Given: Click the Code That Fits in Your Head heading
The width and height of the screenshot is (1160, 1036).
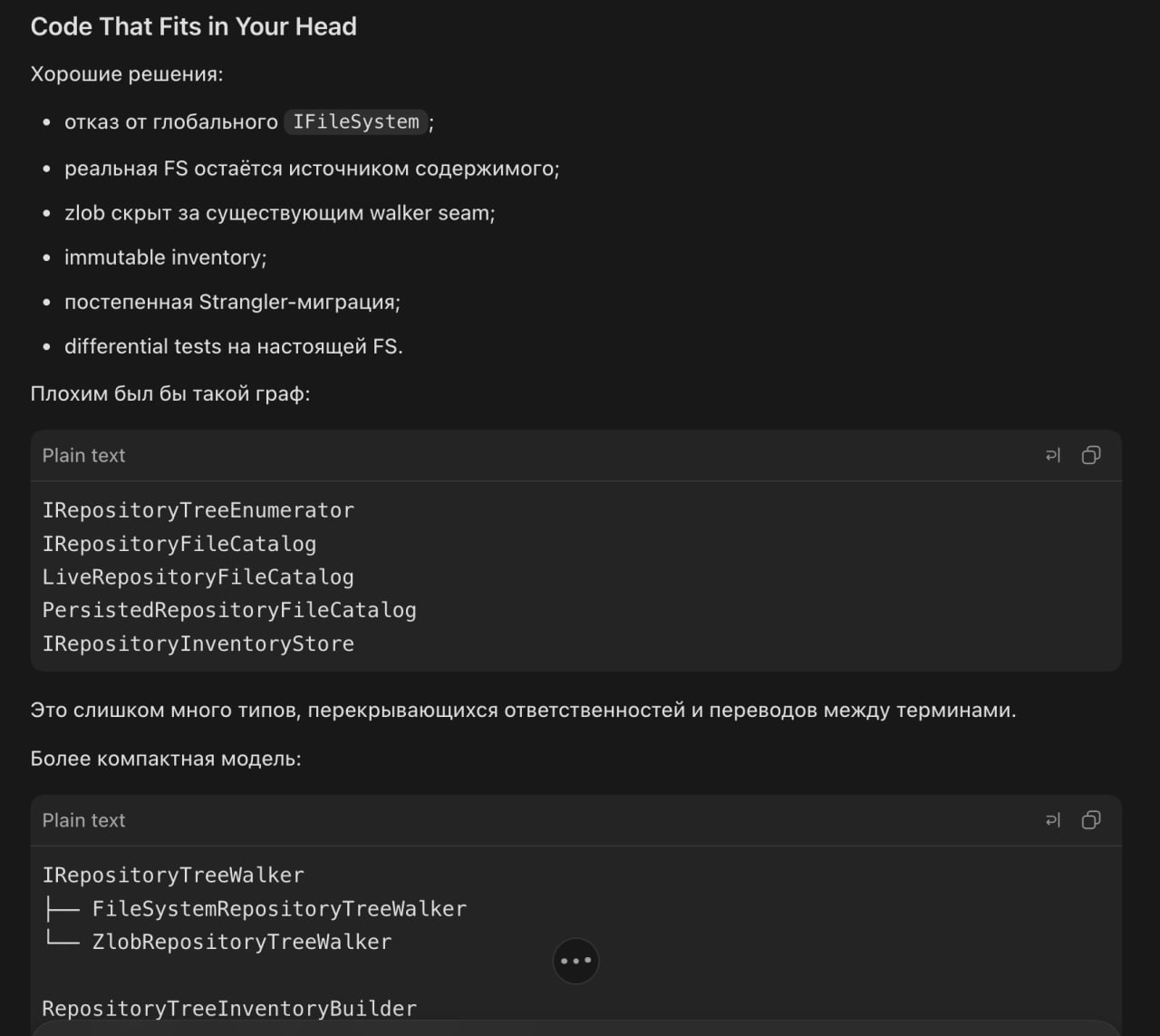Looking at the screenshot, I should (x=193, y=26).
